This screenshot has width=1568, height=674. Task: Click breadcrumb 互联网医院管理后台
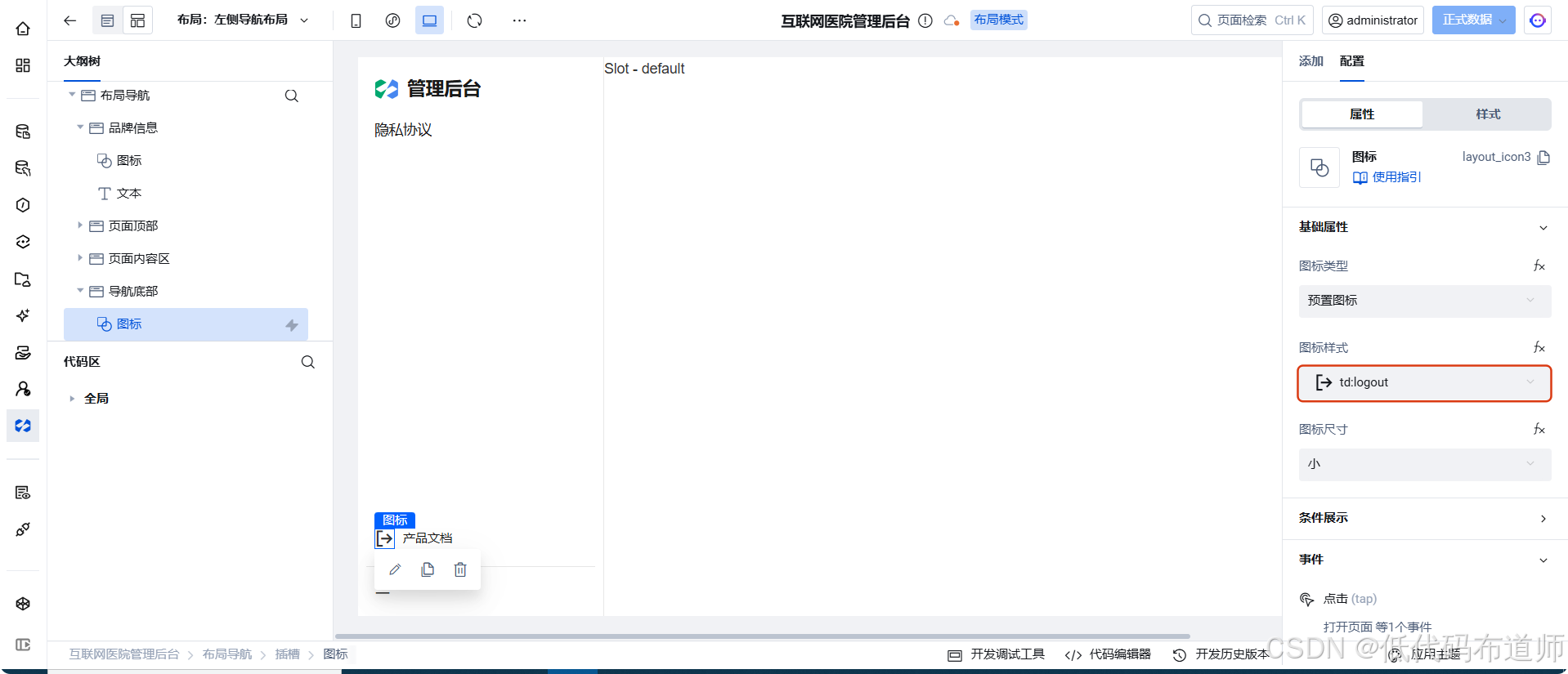(x=123, y=654)
